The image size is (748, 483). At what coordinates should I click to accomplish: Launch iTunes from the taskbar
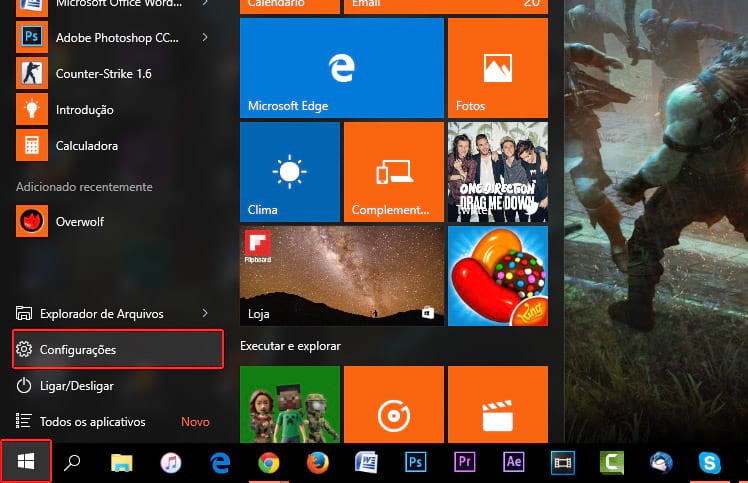[171, 462]
